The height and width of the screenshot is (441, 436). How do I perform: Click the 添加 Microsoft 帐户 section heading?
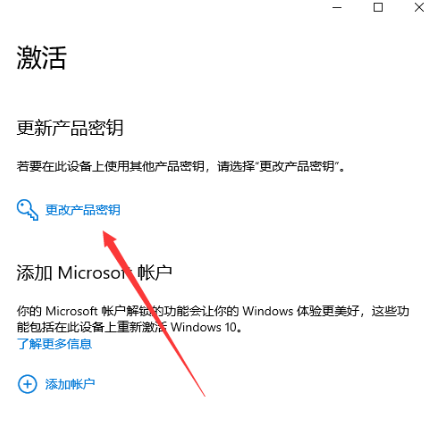[x=94, y=273]
